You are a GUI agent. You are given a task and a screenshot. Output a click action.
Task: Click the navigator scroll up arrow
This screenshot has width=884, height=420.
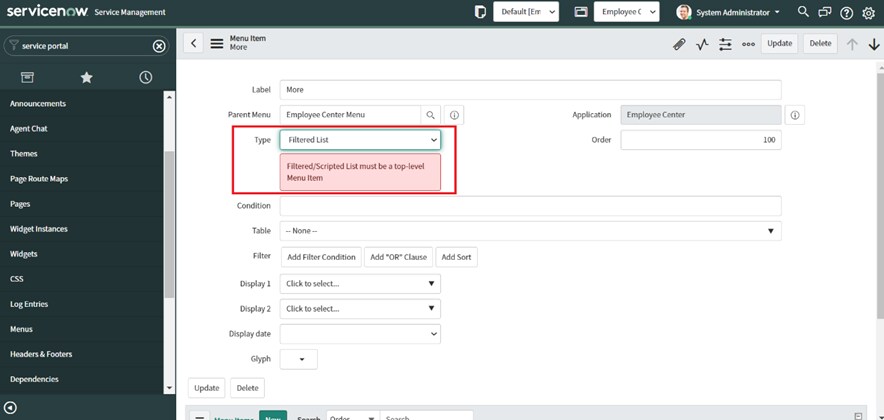point(170,97)
